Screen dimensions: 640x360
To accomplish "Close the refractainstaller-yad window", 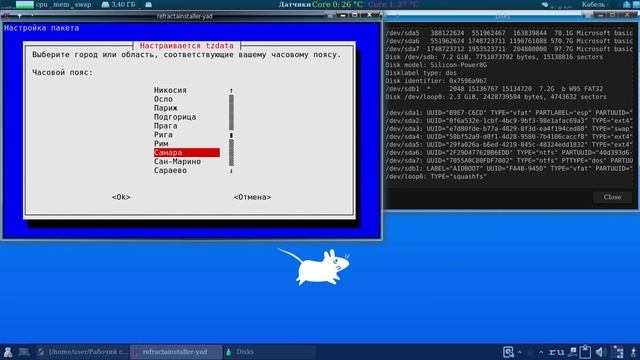I will click(369, 15).
